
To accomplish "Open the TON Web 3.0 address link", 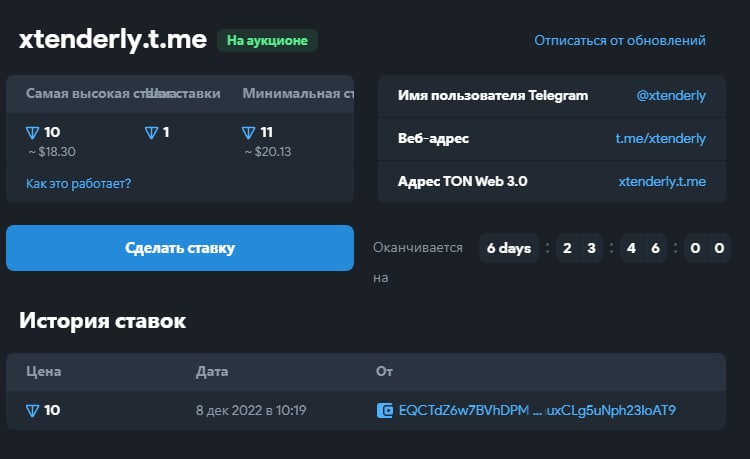I will click(x=662, y=181).
